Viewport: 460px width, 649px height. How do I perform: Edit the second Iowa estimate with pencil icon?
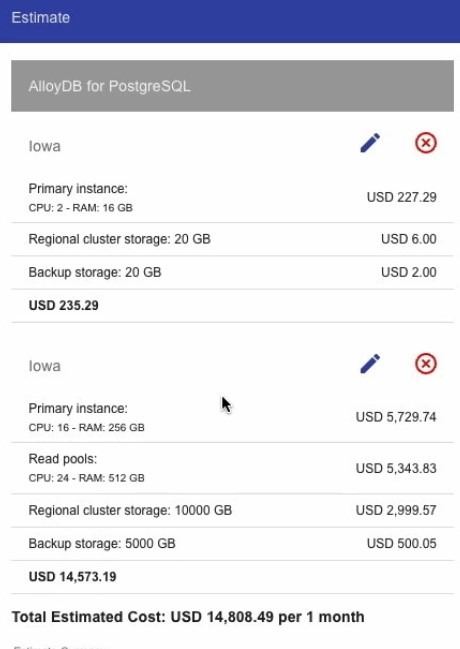370,363
